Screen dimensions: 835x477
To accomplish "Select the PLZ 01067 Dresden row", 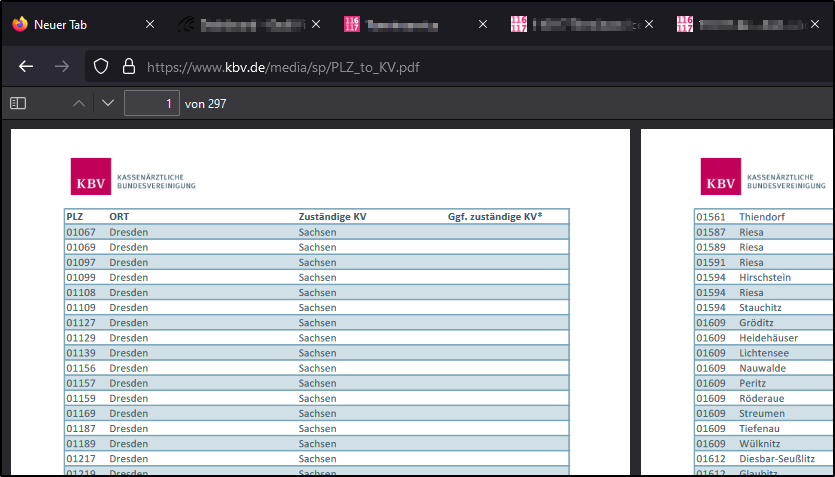I will [317, 232].
